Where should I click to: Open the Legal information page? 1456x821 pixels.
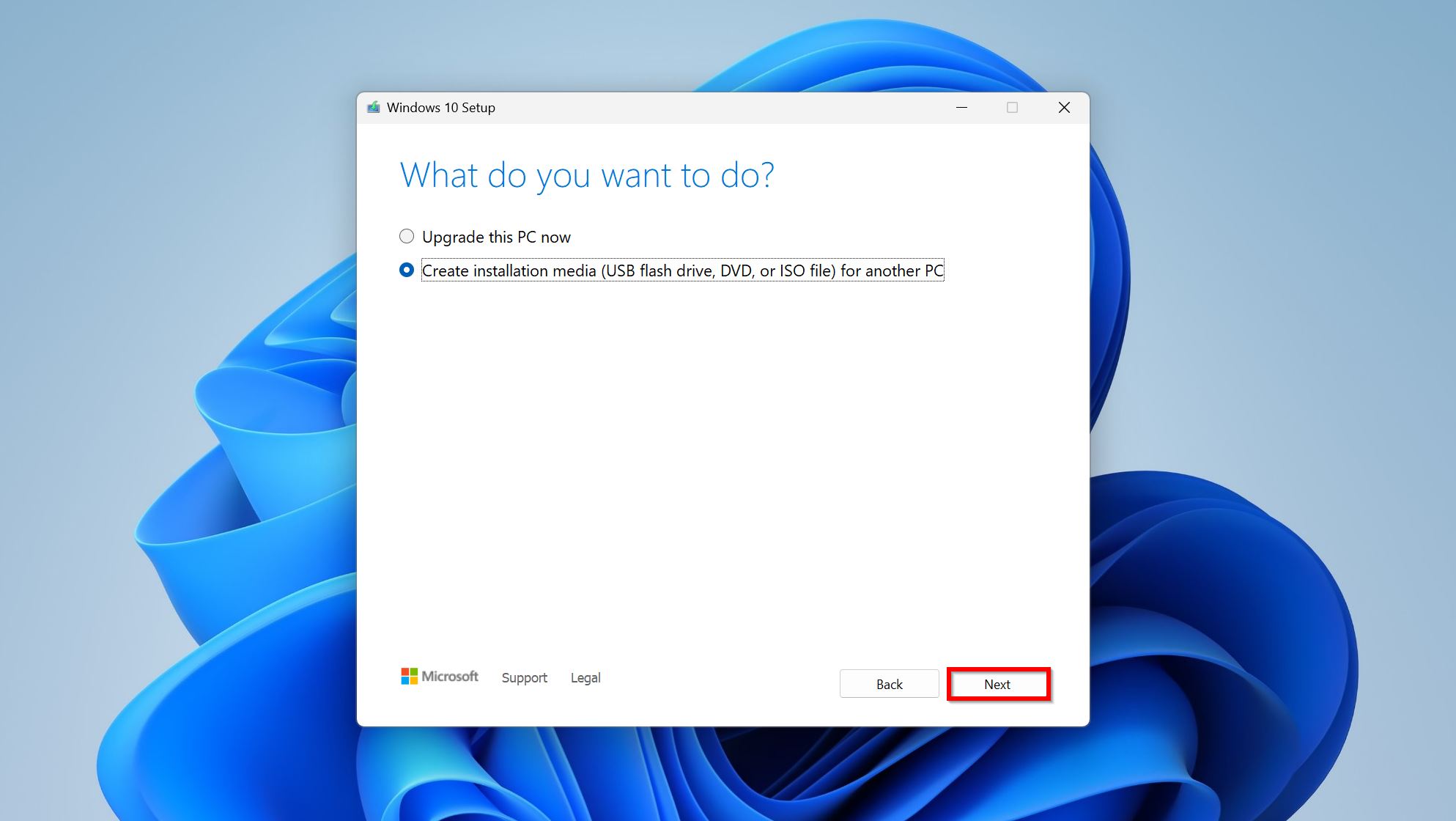(585, 677)
